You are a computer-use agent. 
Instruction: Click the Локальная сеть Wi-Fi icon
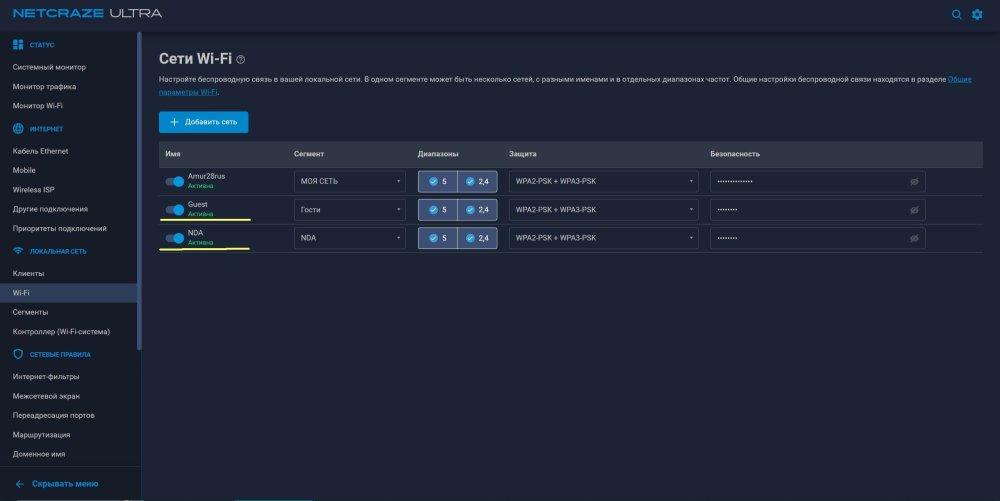point(18,251)
